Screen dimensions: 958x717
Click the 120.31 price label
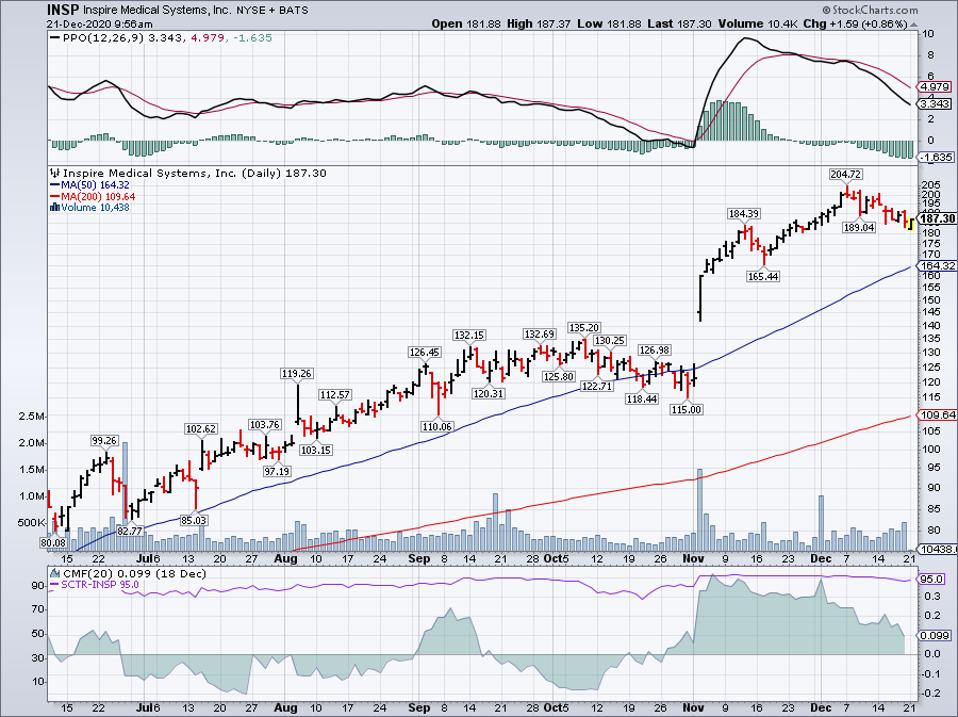point(488,393)
